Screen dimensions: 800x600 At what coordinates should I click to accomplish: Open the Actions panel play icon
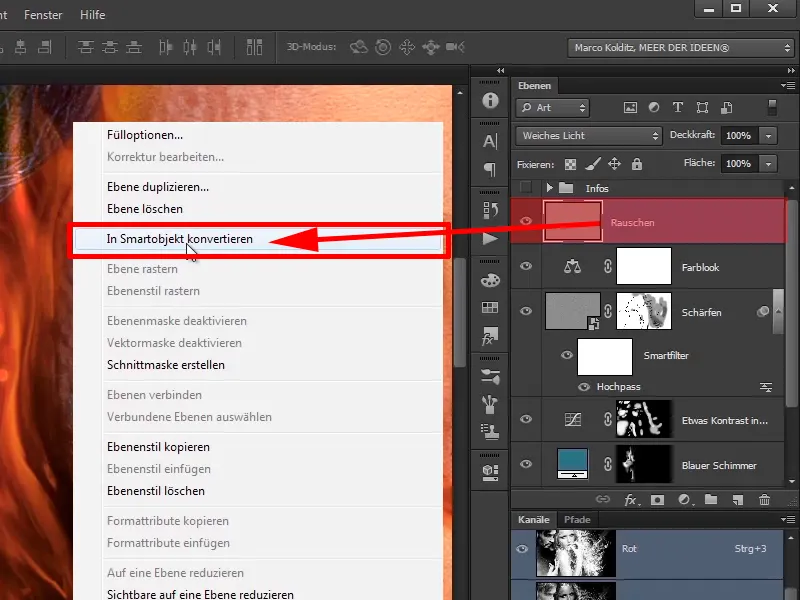click(x=490, y=238)
